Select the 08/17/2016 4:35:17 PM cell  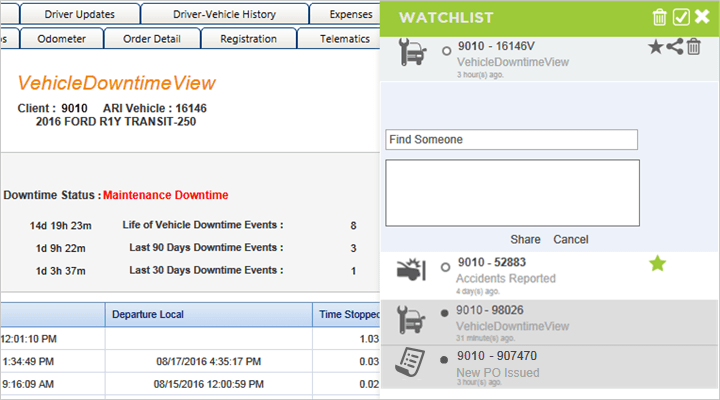(209, 361)
